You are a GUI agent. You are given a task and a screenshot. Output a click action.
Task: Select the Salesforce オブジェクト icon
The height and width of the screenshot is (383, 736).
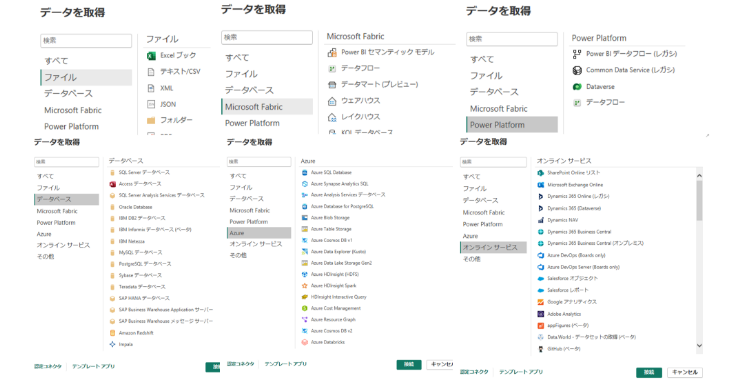541,279
